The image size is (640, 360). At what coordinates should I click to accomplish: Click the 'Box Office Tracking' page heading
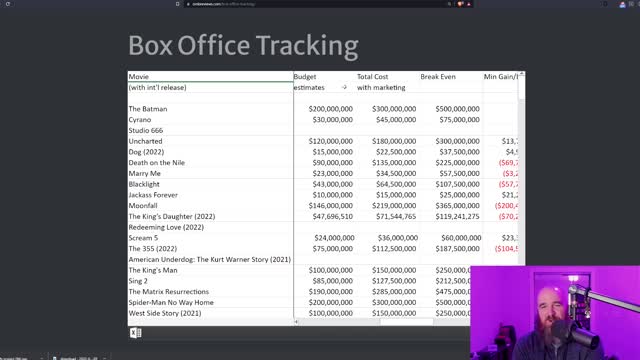(x=243, y=46)
